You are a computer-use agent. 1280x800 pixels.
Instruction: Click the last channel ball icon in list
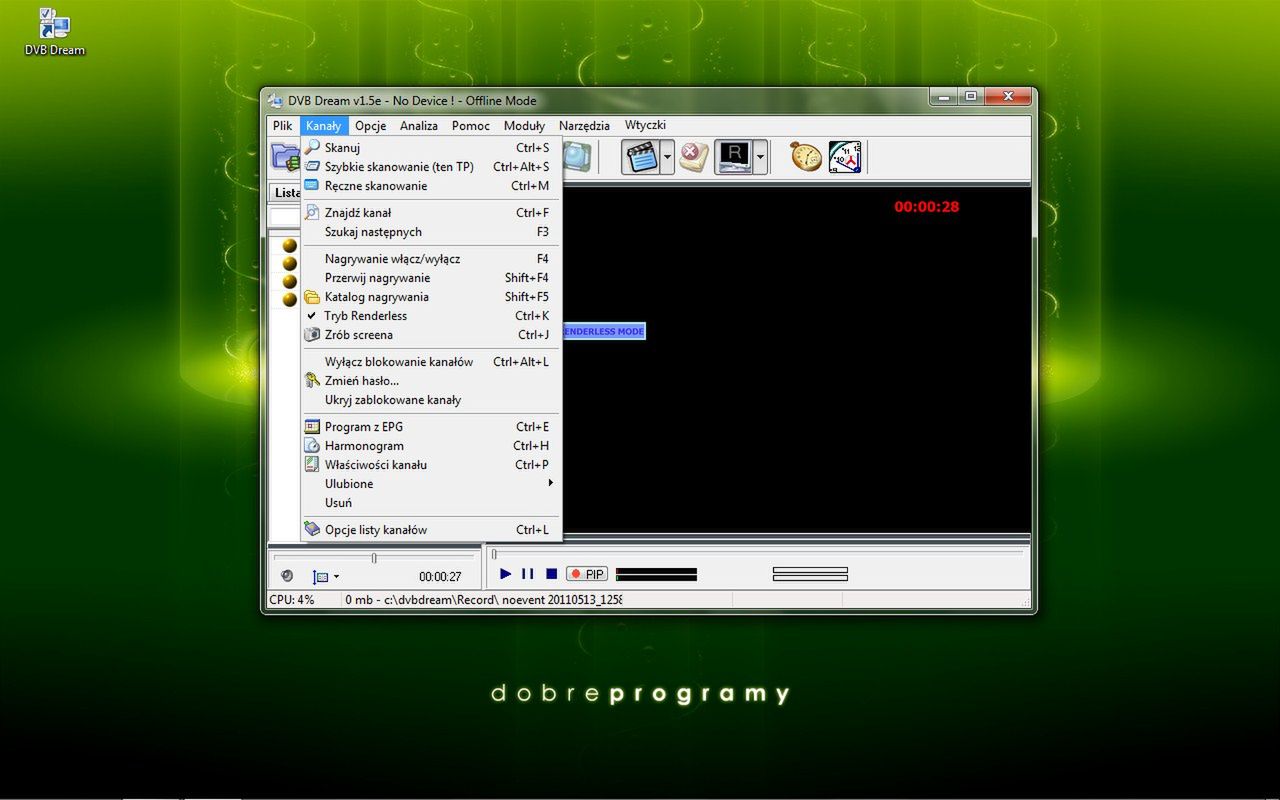pos(290,299)
